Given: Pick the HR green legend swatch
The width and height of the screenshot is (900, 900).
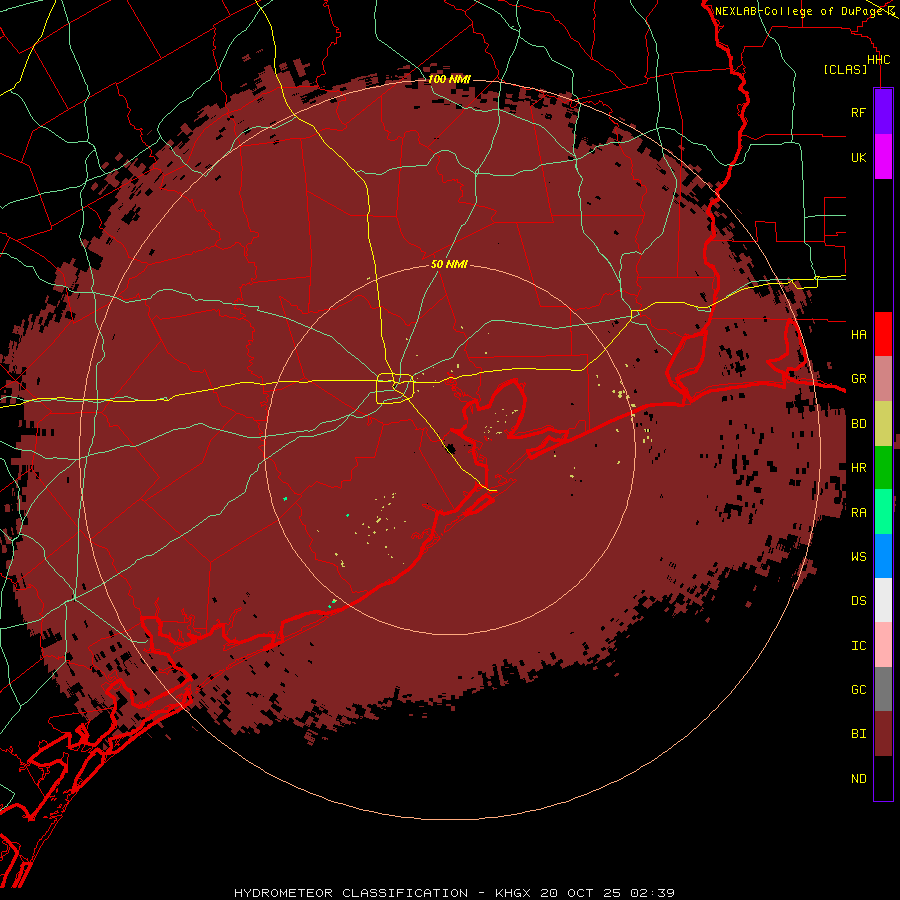Looking at the screenshot, I should click(883, 467).
